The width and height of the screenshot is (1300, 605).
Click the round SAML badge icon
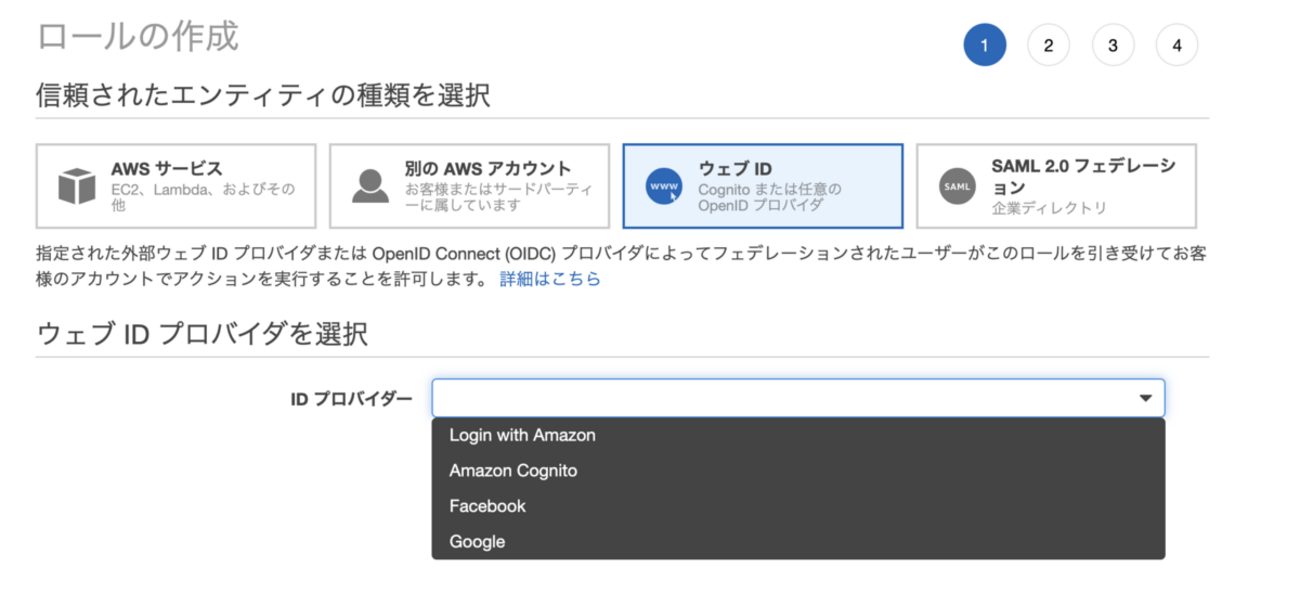(x=957, y=186)
